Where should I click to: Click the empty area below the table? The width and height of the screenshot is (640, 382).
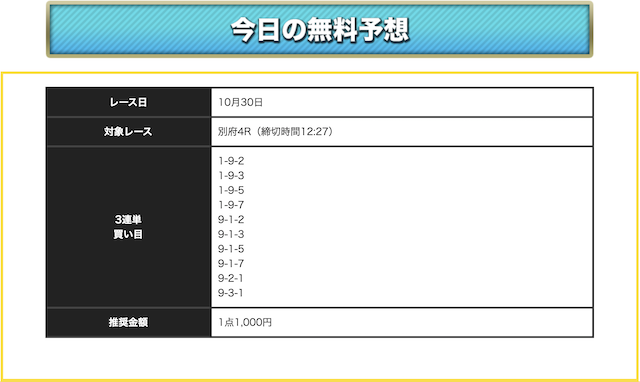(320, 358)
